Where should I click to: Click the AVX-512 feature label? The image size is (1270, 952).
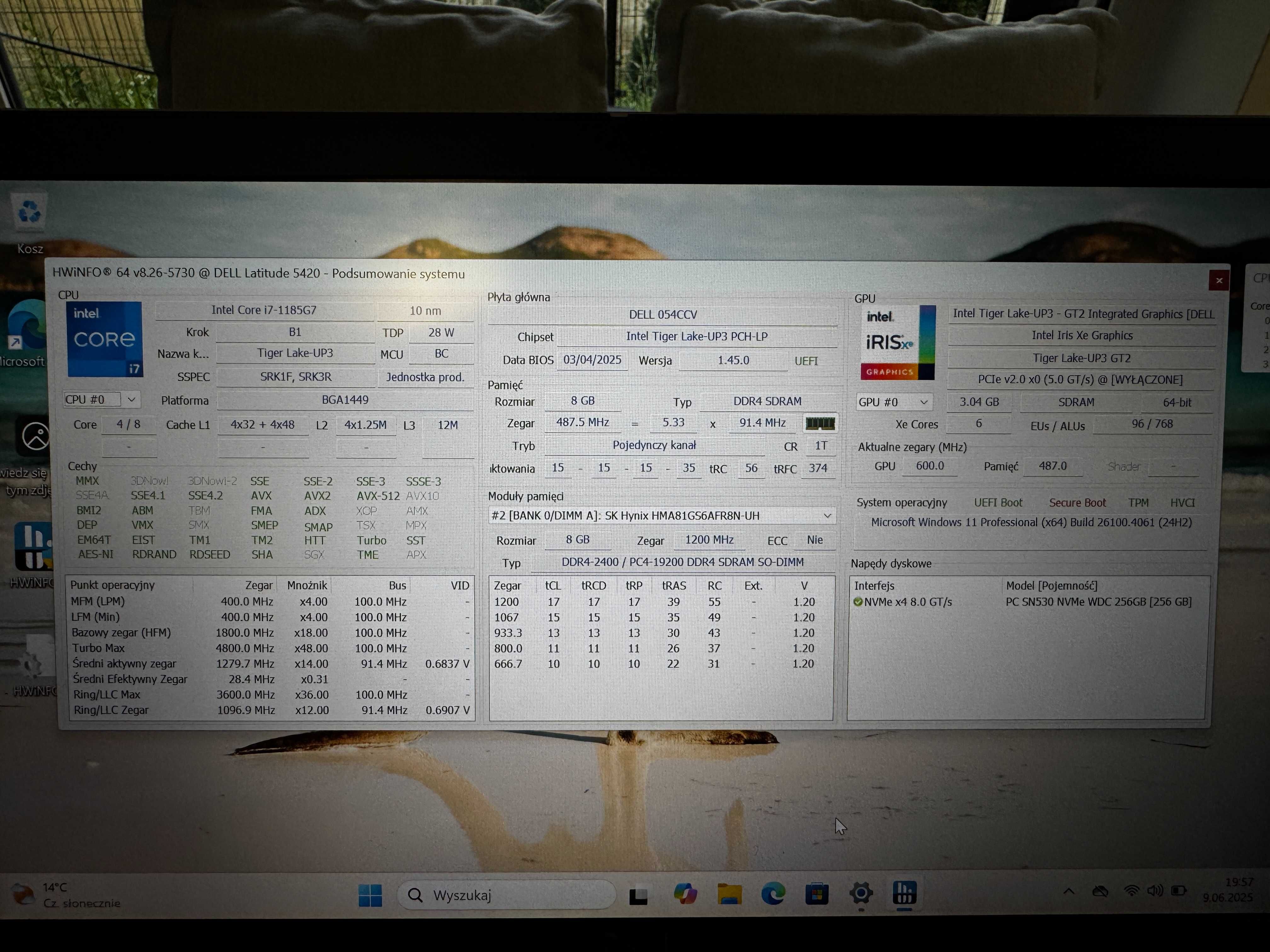click(378, 496)
